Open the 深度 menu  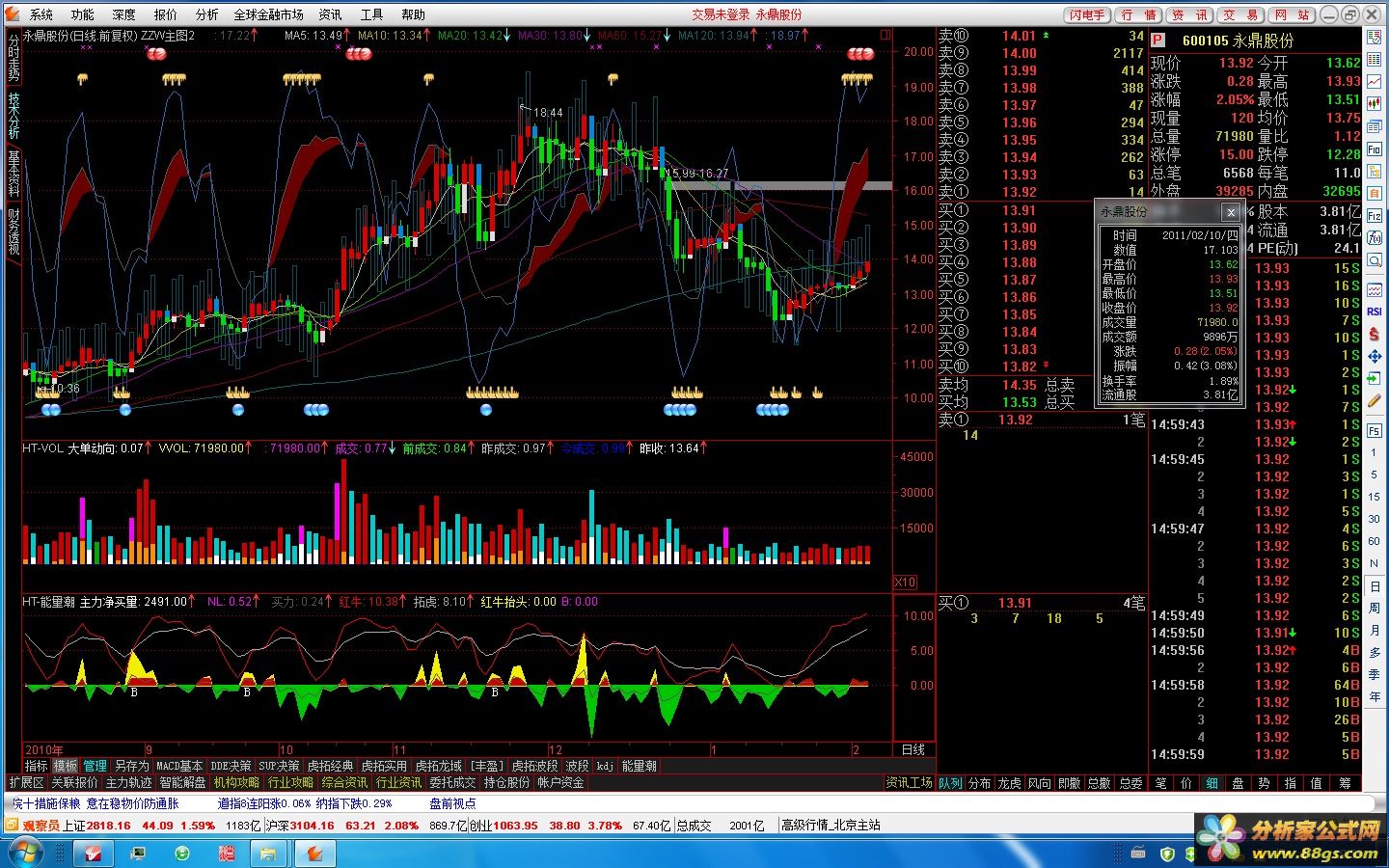point(123,14)
